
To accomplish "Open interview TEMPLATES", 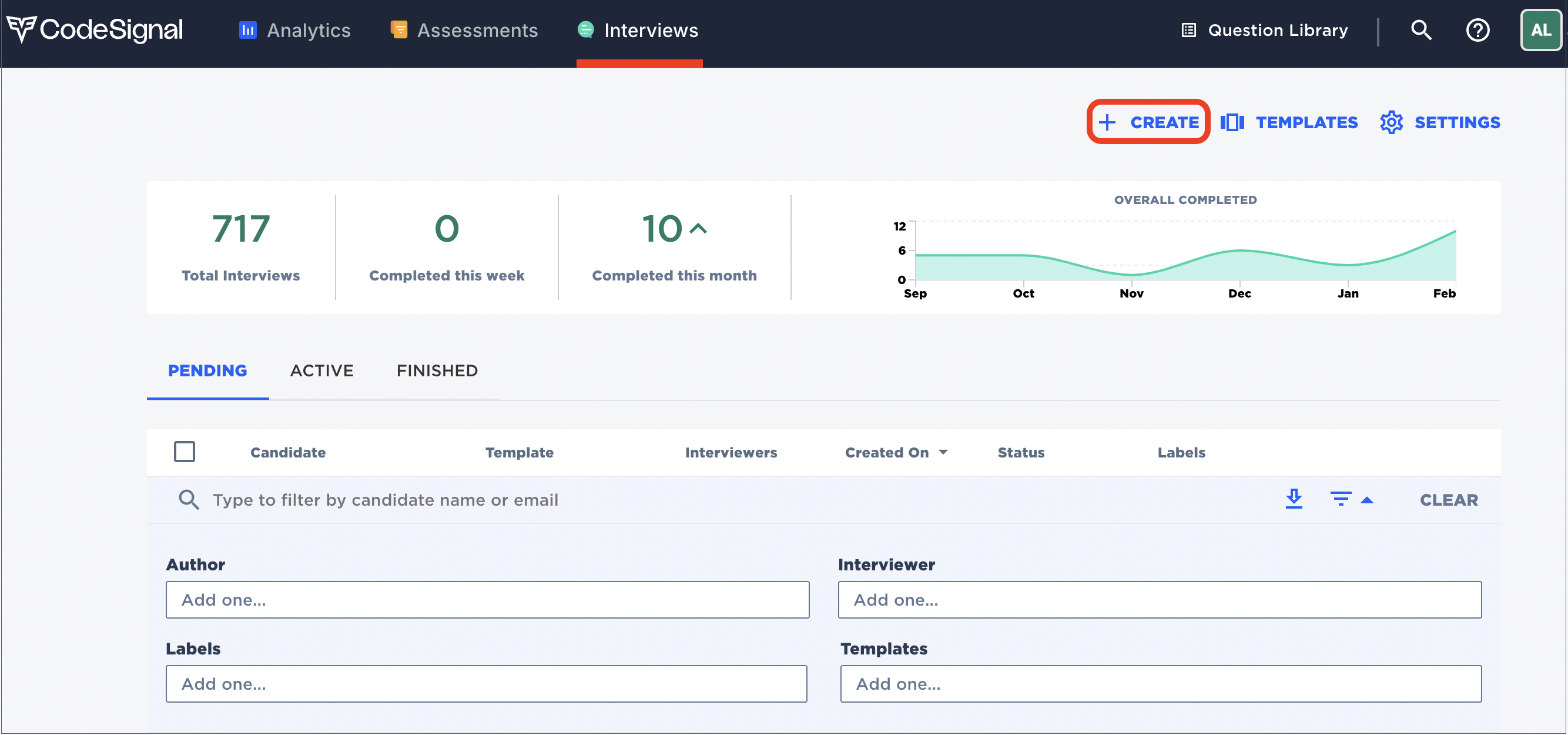I will coord(1289,122).
